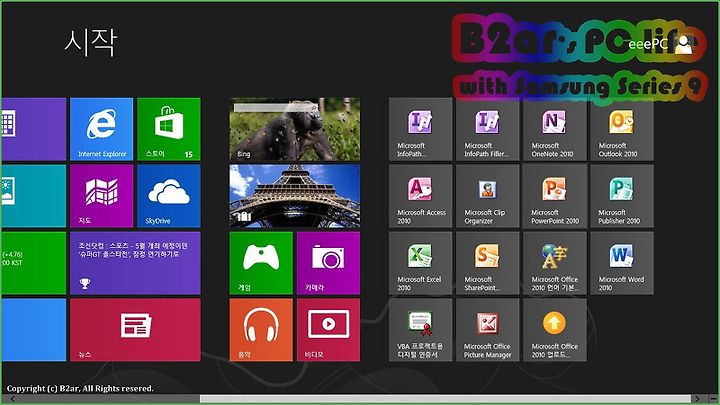Click the zoom-out minus button at corner
The image size is (720, 405).
click(712, 399)
